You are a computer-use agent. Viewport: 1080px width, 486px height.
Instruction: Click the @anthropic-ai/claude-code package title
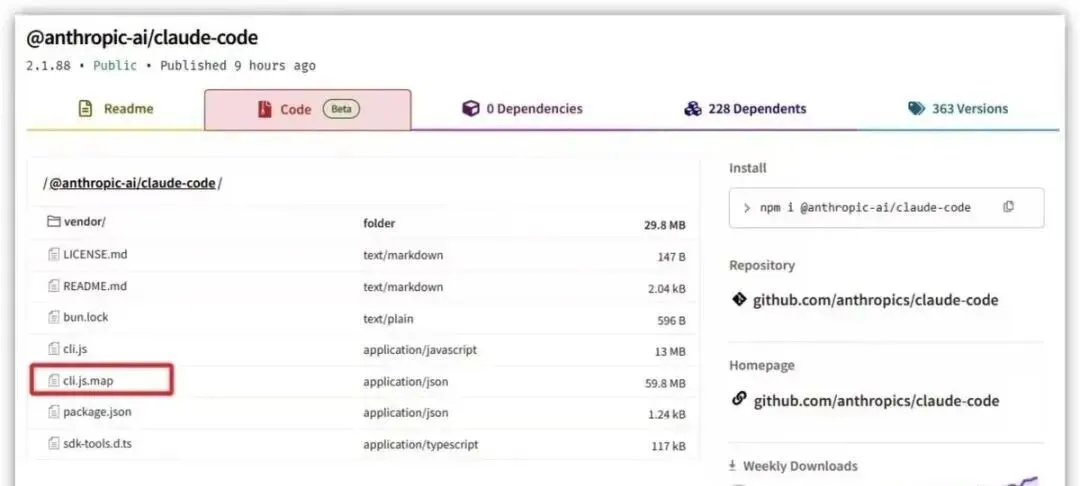[142, 38]
